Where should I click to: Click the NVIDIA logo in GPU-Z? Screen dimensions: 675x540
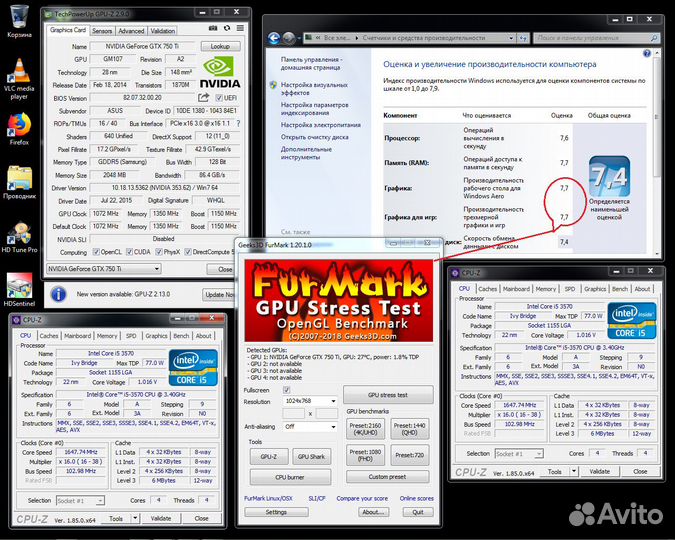point(220,72)
